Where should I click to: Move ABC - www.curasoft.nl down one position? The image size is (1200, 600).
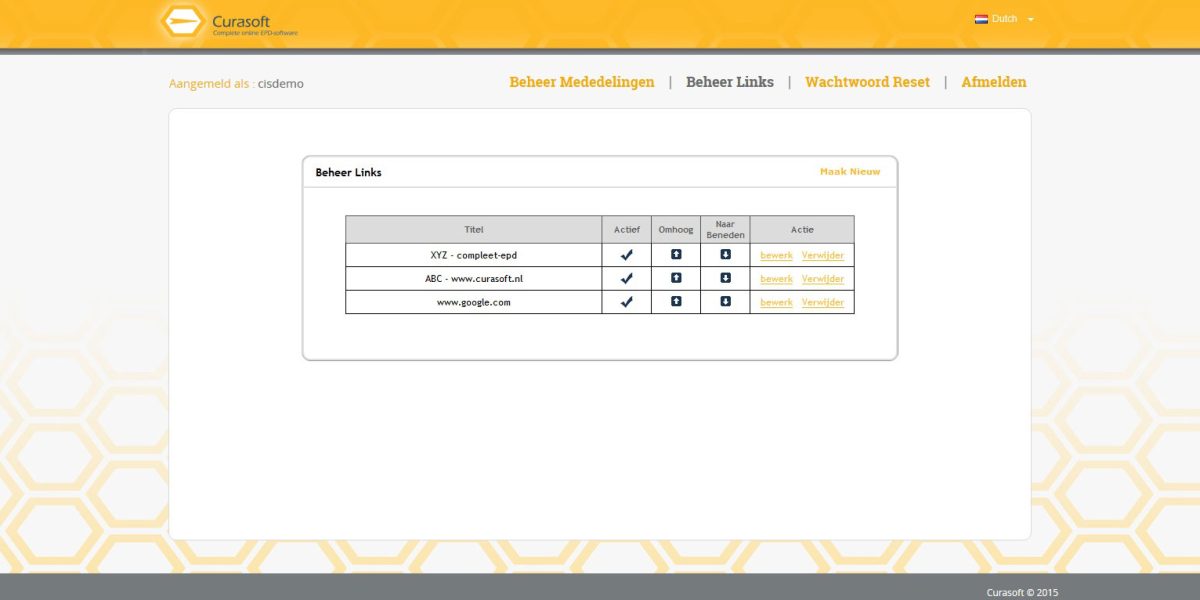coord(727,278)
